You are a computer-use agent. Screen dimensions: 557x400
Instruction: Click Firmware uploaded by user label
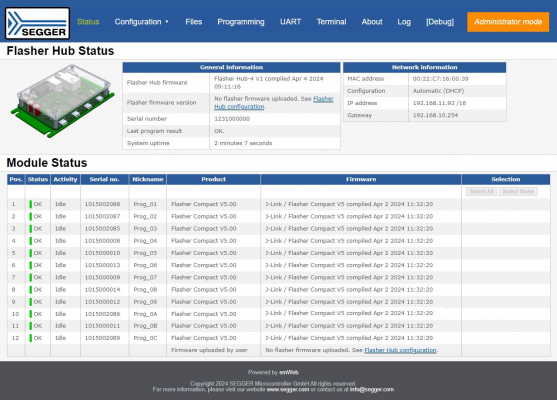(x=209, y=350)
